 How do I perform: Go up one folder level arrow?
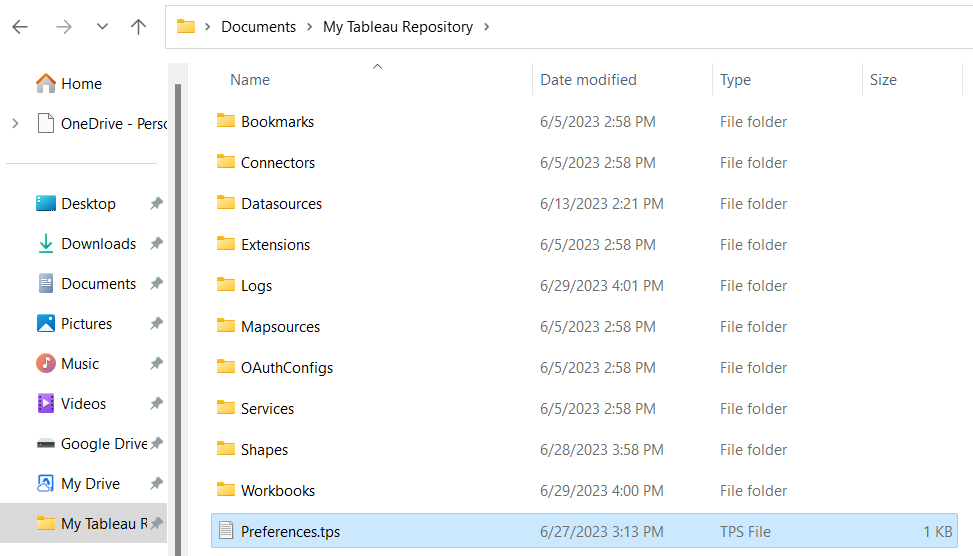click(138, 27)
